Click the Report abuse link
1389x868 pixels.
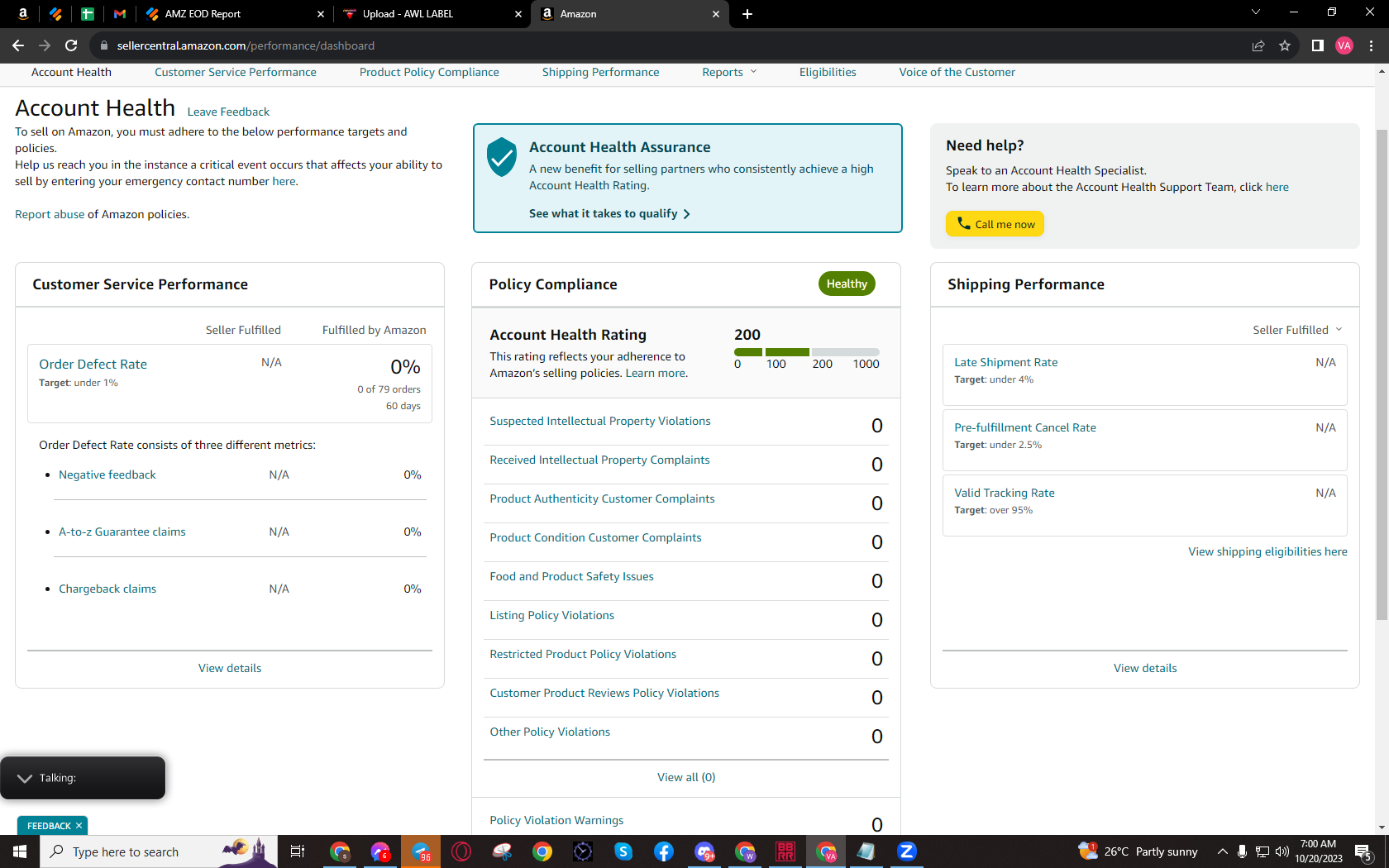coord(50,214)
